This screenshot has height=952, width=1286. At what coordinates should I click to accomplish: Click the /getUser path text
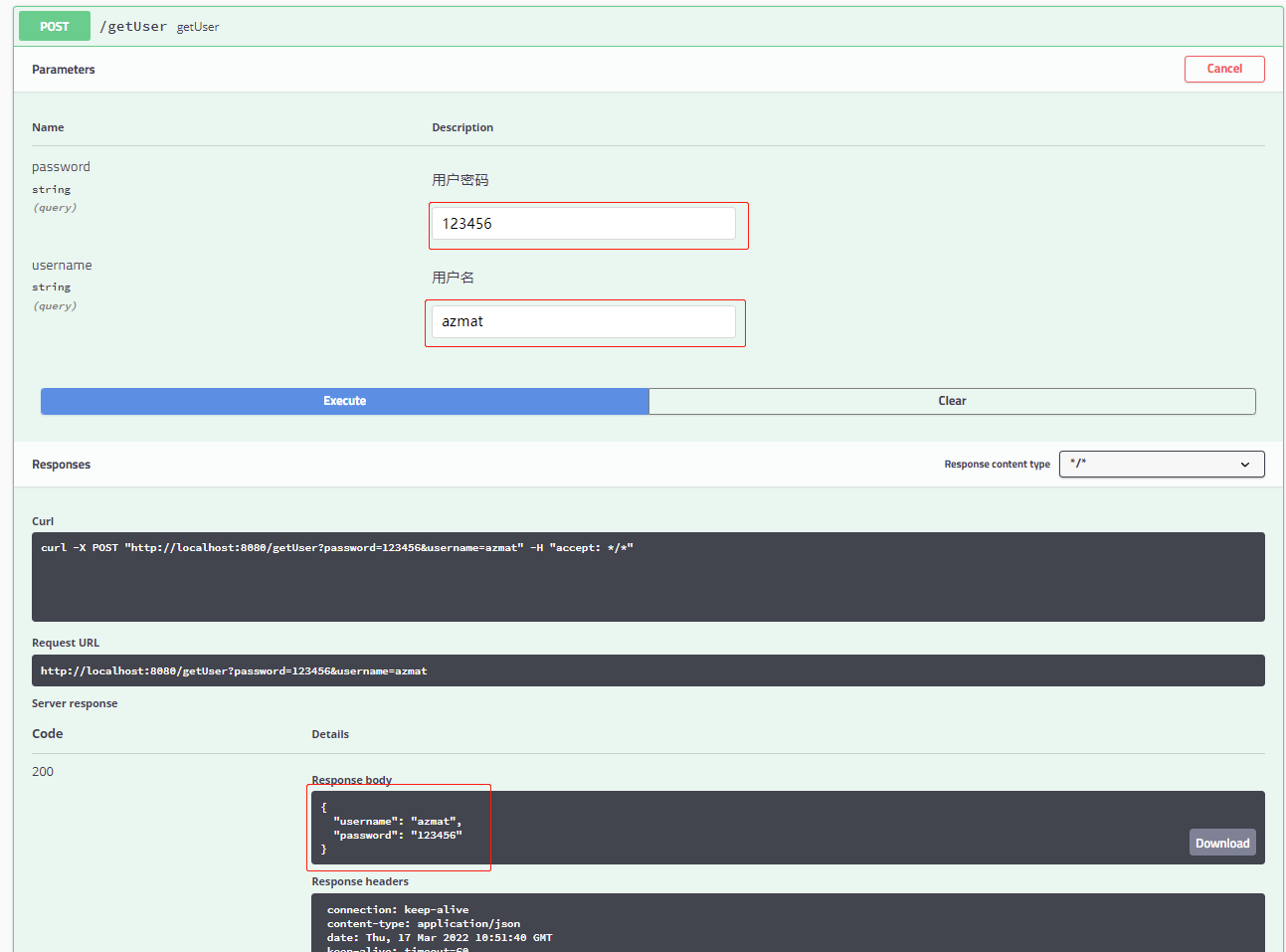(x=133, y=27)
